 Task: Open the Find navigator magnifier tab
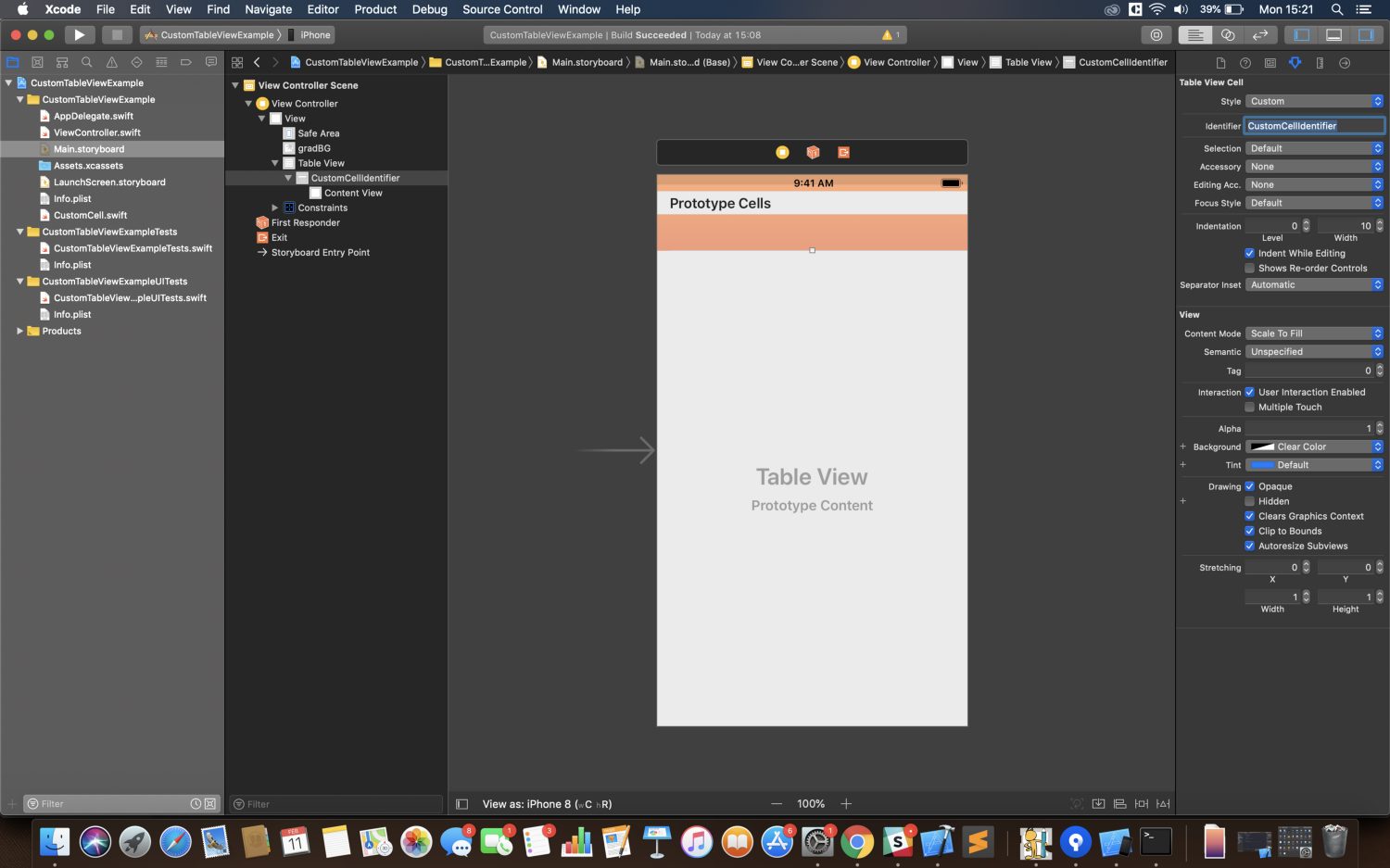[x=86, y=62]
